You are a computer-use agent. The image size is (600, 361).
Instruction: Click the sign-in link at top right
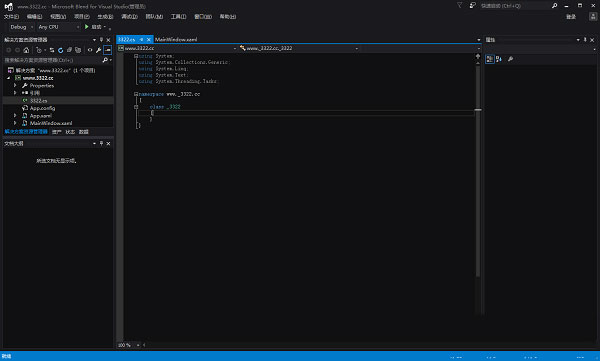click(571, 17)
